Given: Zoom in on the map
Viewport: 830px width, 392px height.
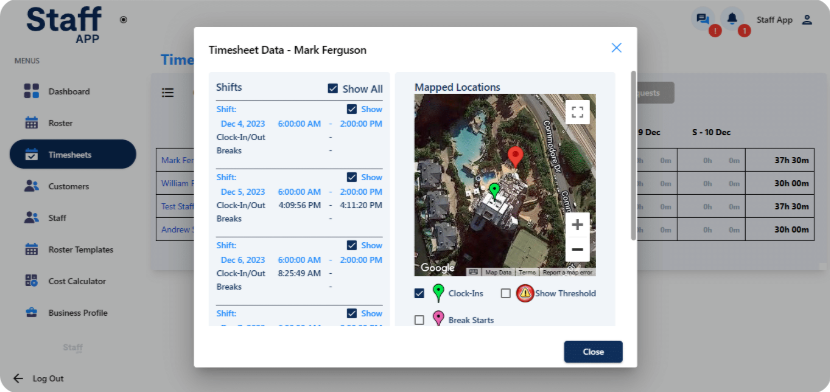Looking at the screenshot, I should (578, 225).
